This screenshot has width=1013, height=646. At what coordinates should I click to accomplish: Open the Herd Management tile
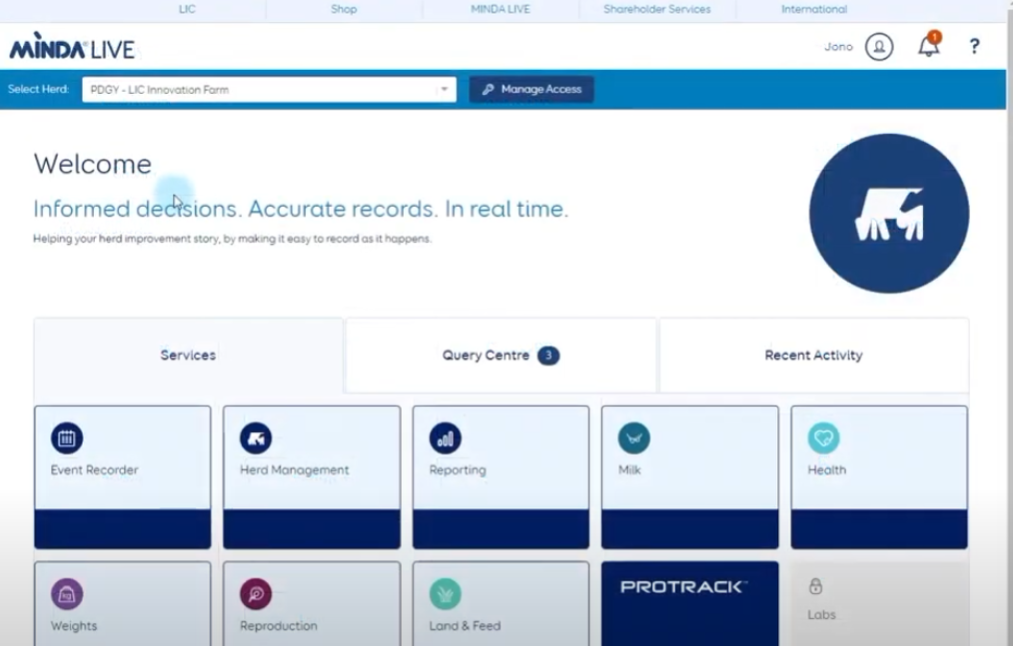coord(311,477)
